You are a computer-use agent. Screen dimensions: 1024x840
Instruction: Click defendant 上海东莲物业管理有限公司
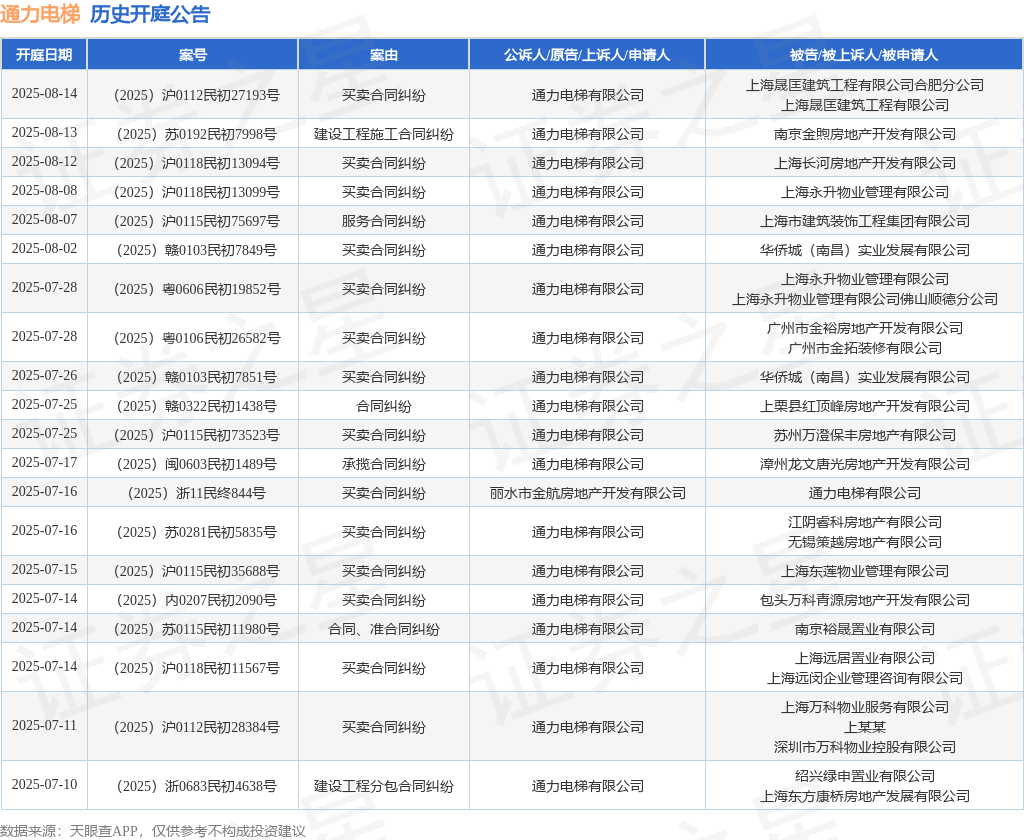click(x=865, y=572)
